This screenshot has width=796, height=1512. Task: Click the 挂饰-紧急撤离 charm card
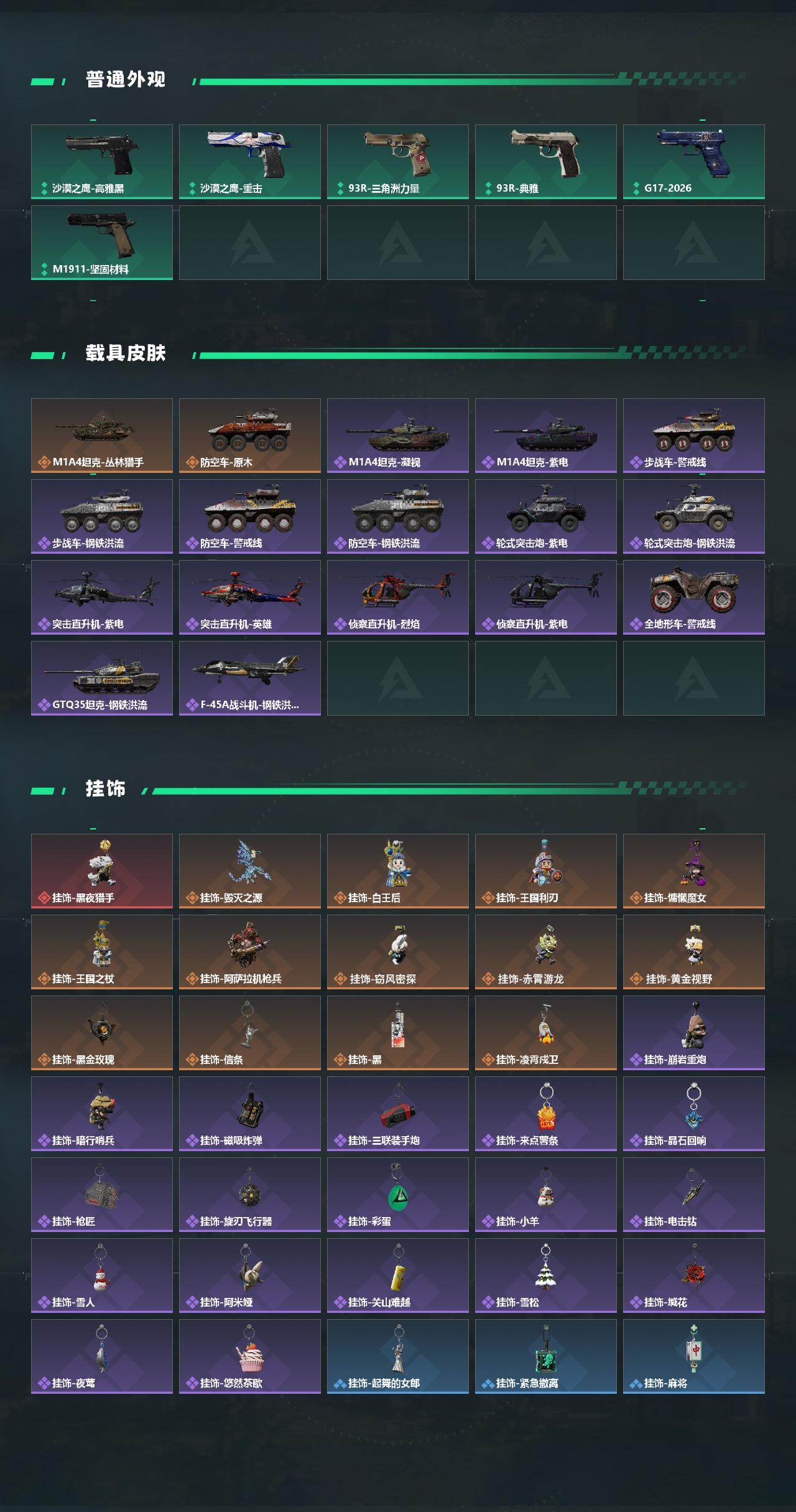coord(546,1356)
